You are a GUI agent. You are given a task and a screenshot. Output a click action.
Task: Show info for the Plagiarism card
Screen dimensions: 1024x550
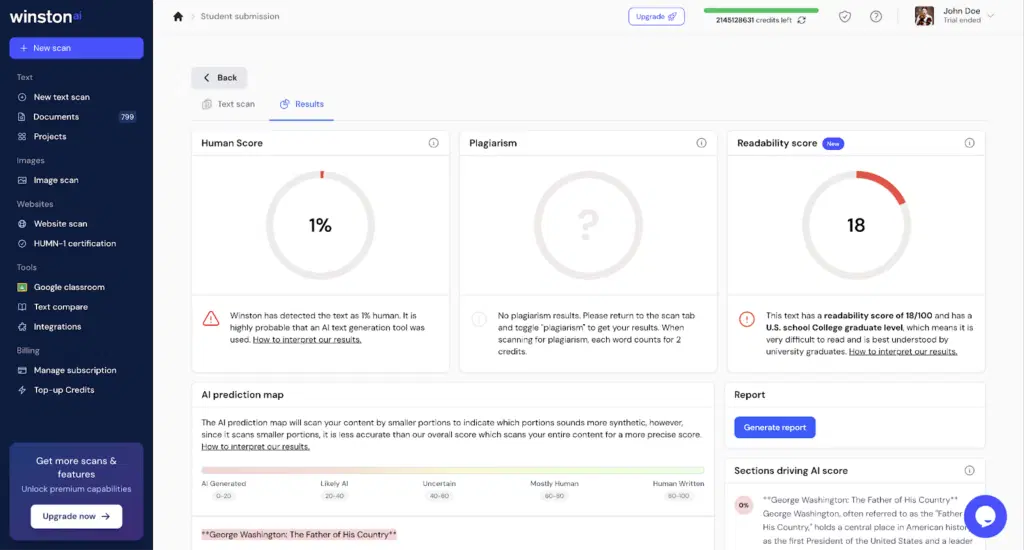point(701,143)
